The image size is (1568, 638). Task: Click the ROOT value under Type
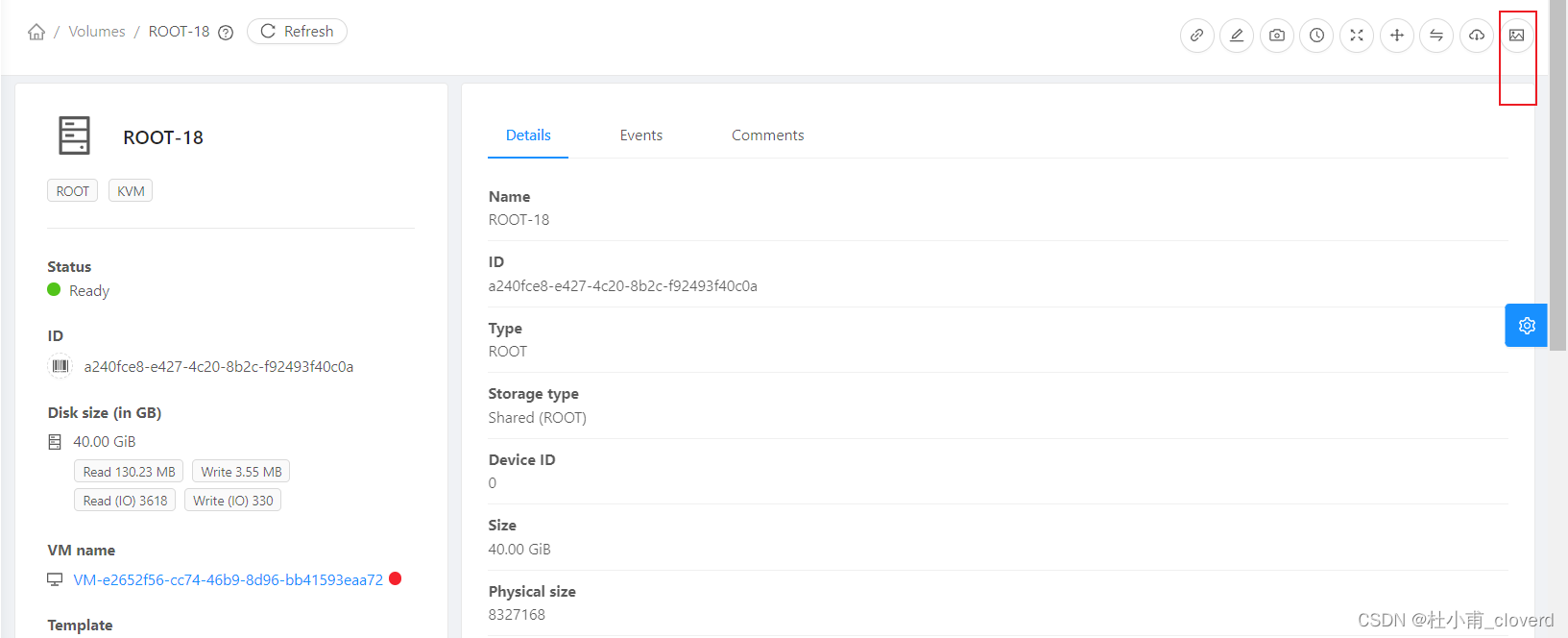coord(508,352)
